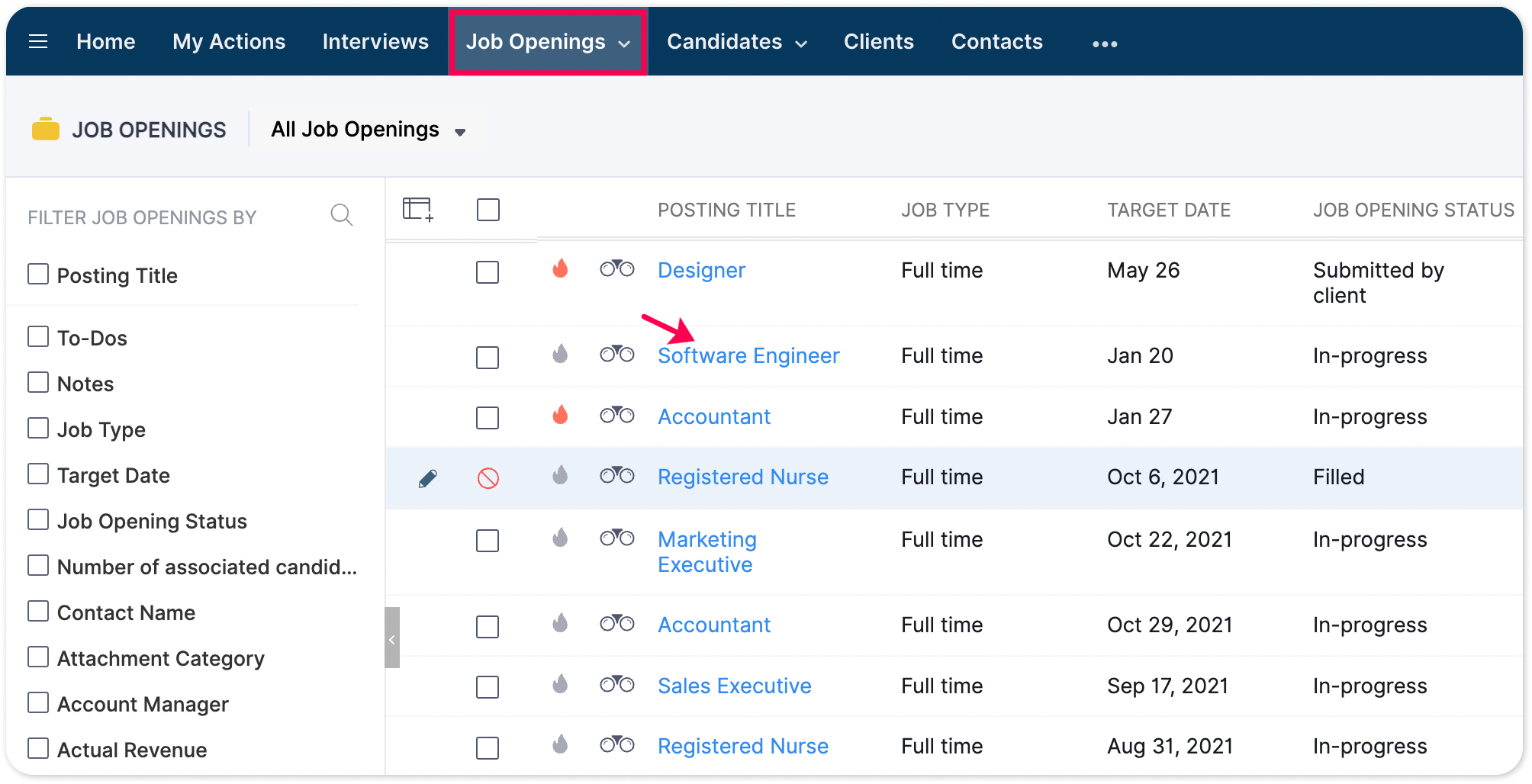Screen dimensions: 1532x784
Task: Open the Clients tab
Action: coord(879,42)
